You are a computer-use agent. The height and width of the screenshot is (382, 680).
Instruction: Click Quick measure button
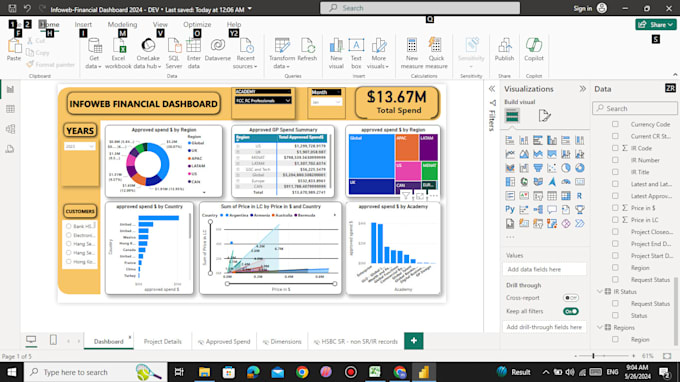pyautogui.click(x=436, y=53)
